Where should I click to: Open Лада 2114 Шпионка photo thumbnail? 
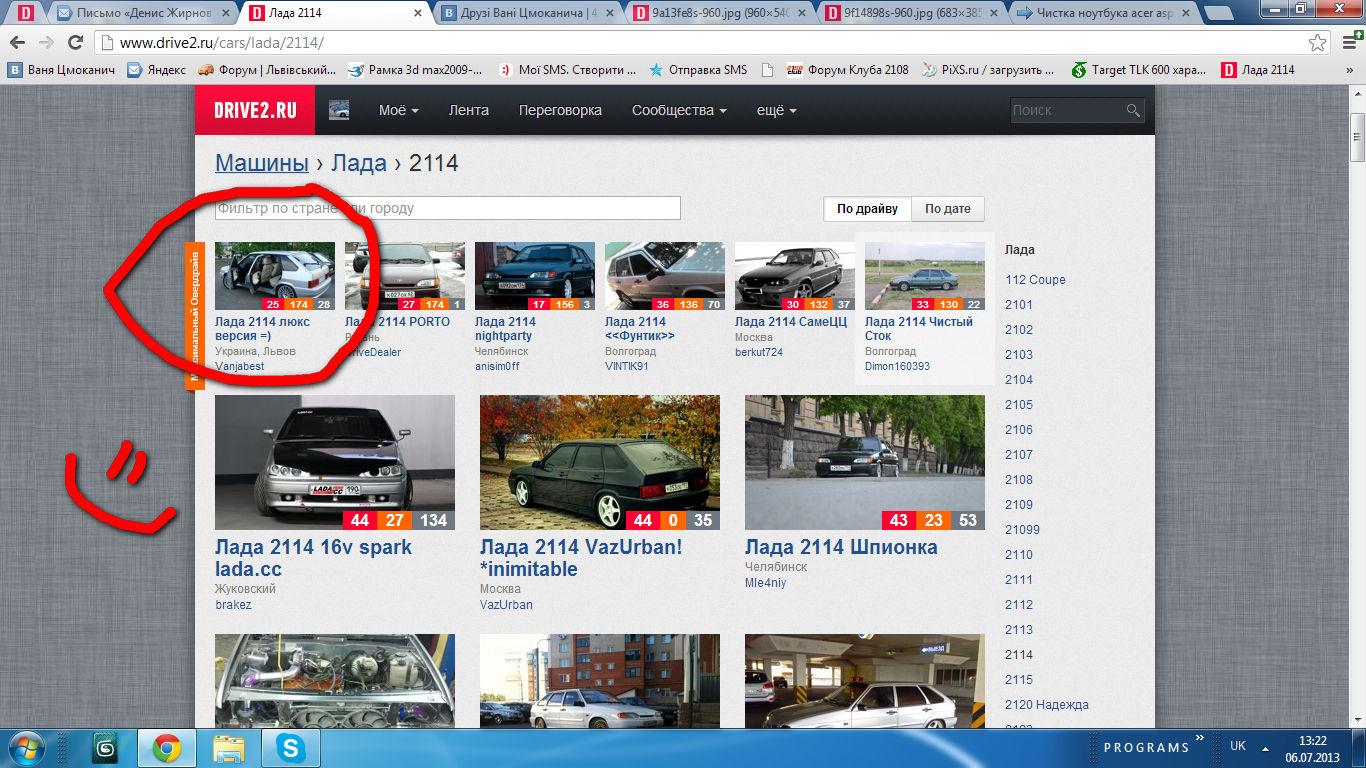click(x=865, y=462)
